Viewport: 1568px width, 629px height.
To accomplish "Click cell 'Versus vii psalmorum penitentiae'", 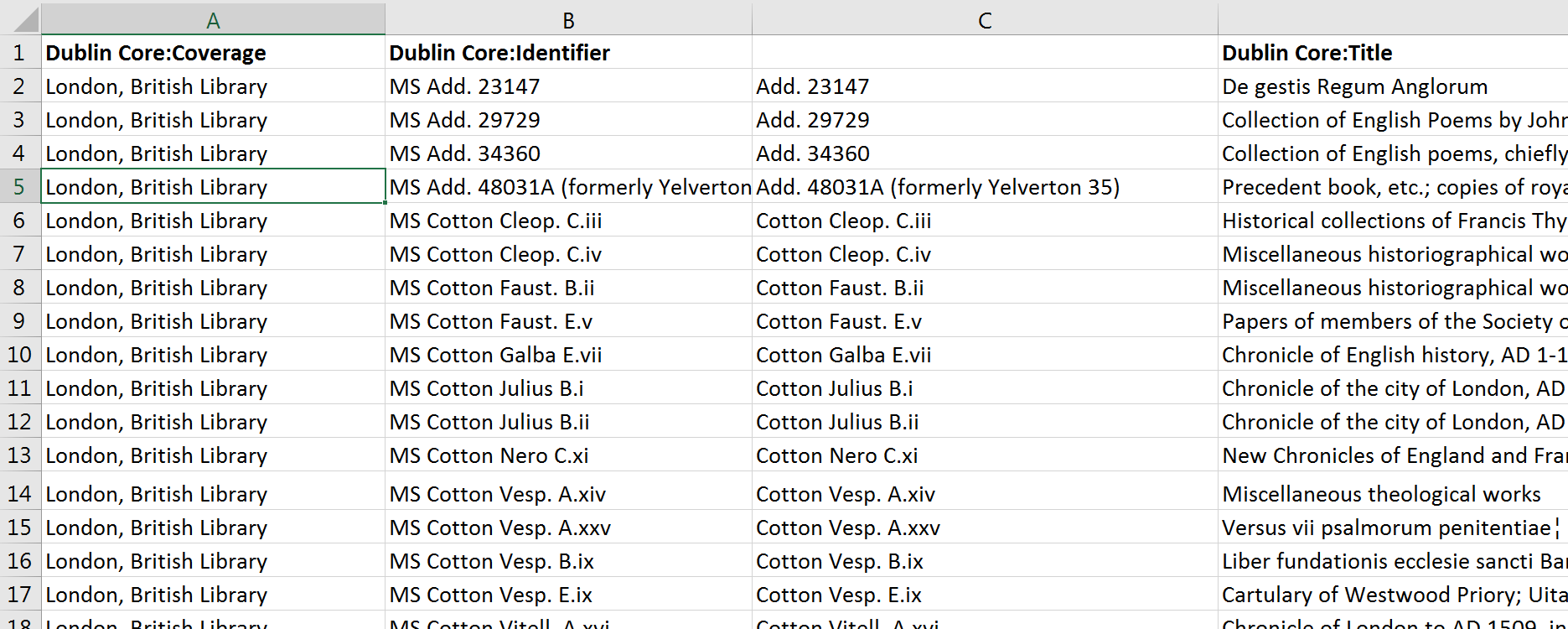I will [1393, 528].
